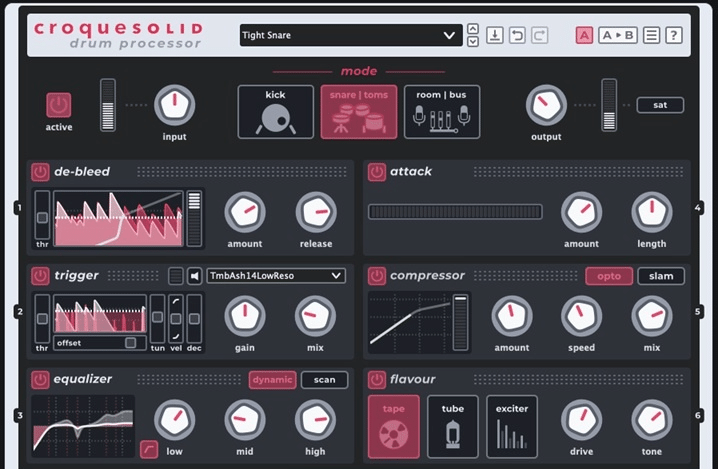
Task: Click the equalizer curve display
Action: (x=83, y=426)
